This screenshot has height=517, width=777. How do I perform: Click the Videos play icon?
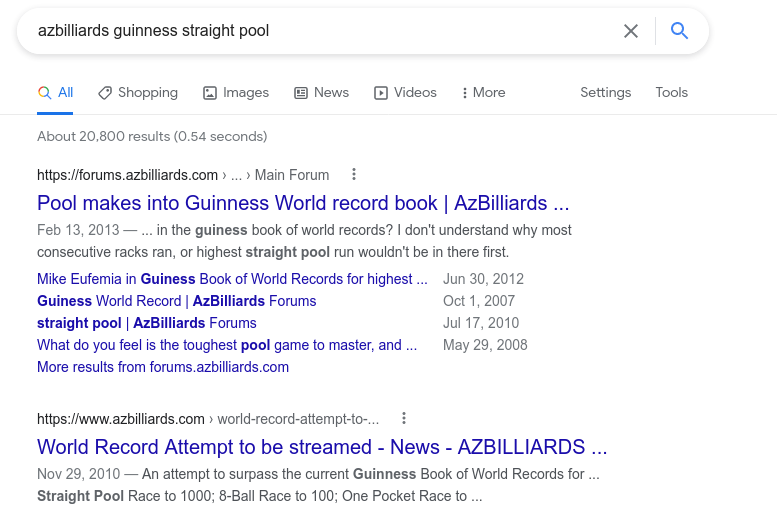tap(381, 93)
